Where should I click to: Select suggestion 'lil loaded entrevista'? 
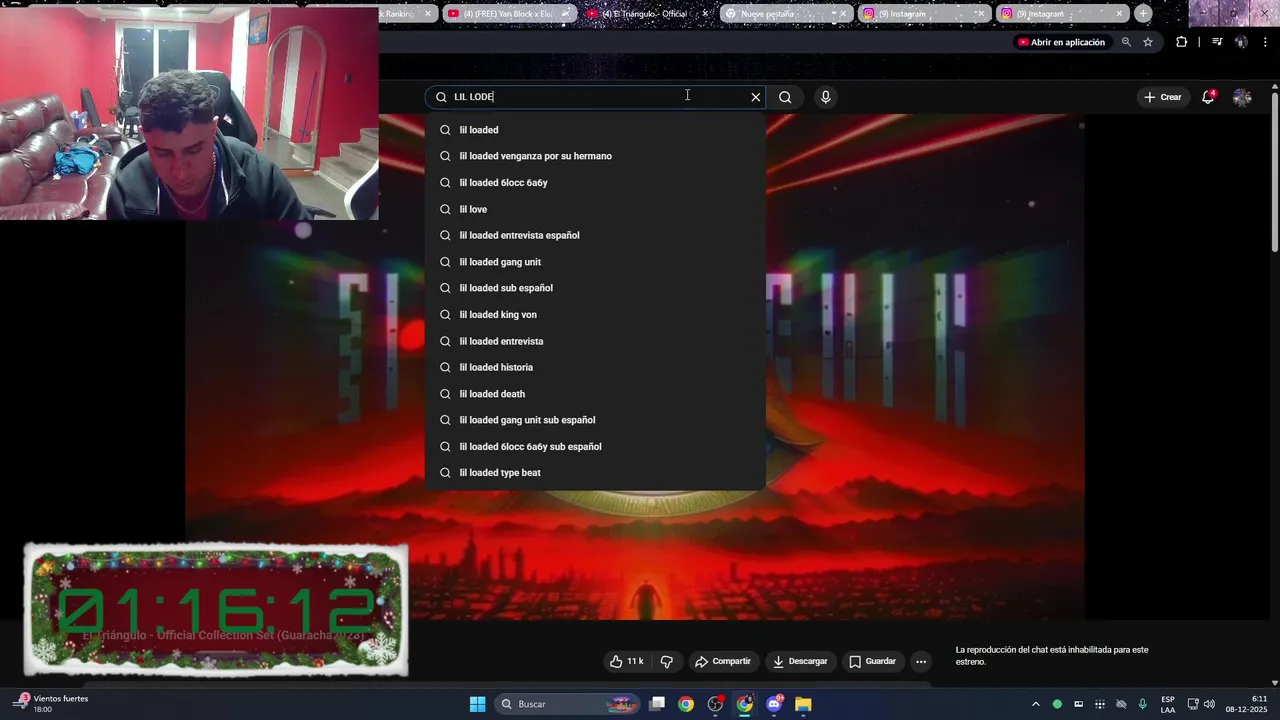point(596,341)
